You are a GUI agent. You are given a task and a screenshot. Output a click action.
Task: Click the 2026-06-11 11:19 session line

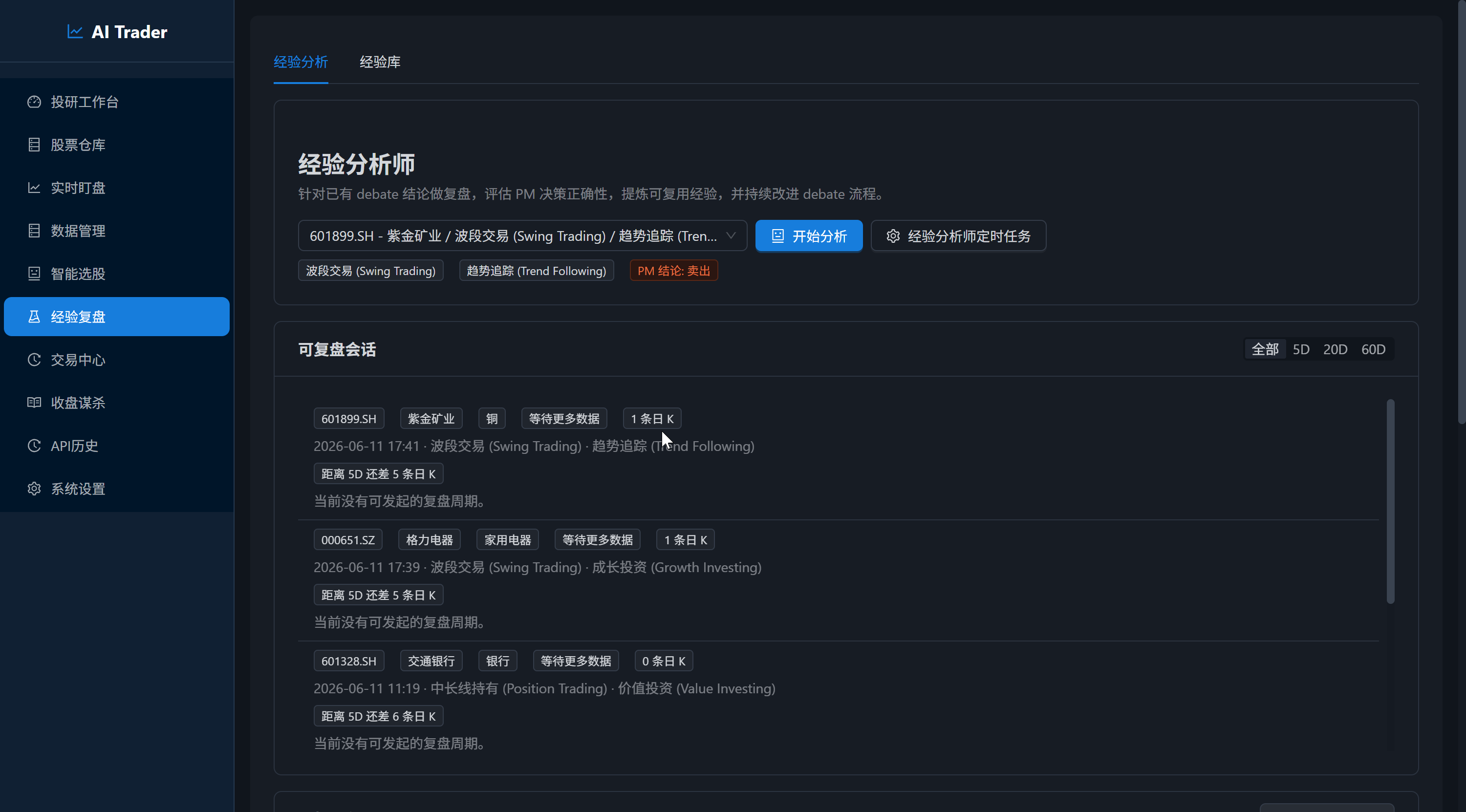tap(544, 688)
